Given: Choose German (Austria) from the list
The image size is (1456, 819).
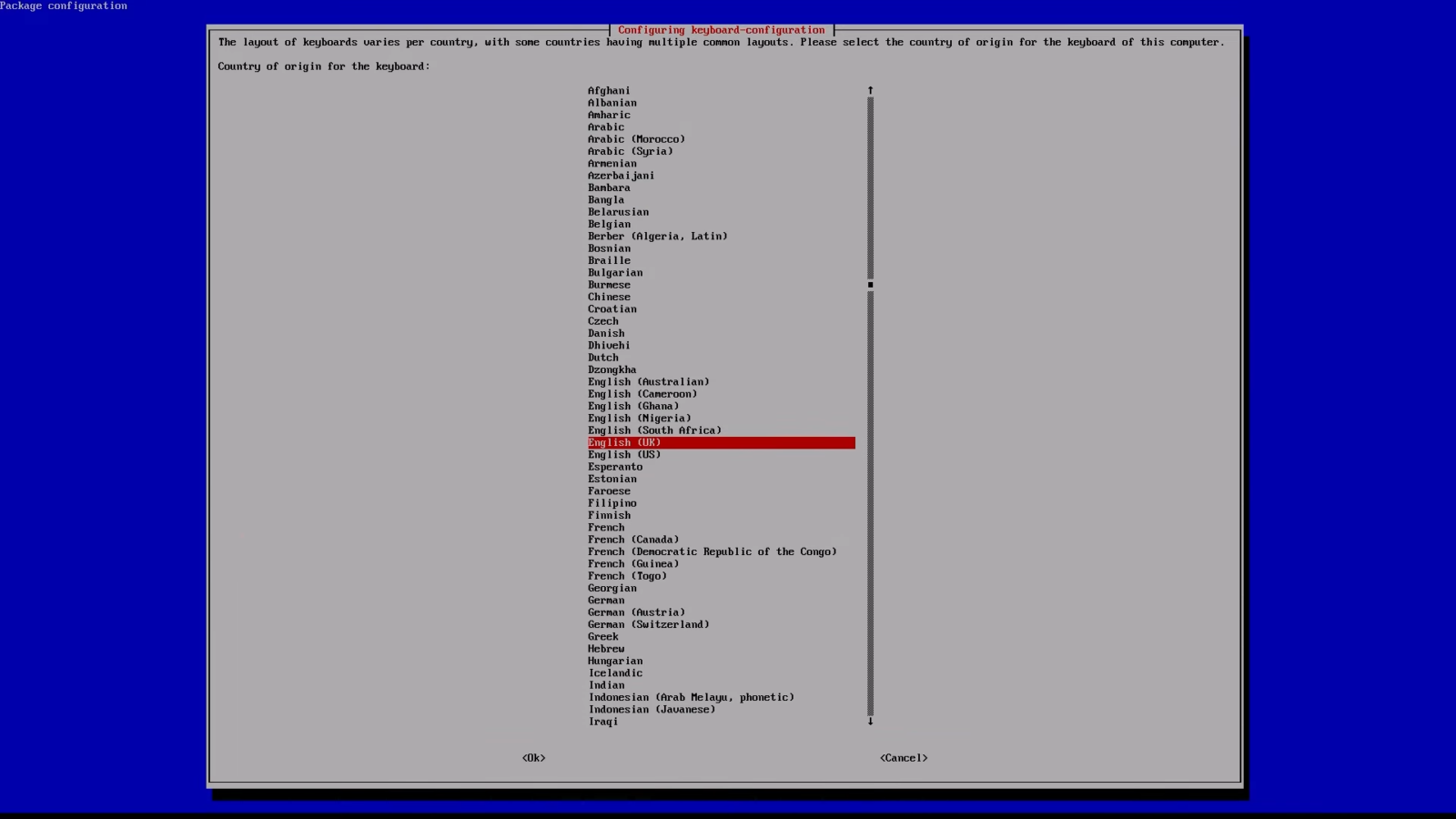Looking at the screenshot, I should click(x=636, y=612).
